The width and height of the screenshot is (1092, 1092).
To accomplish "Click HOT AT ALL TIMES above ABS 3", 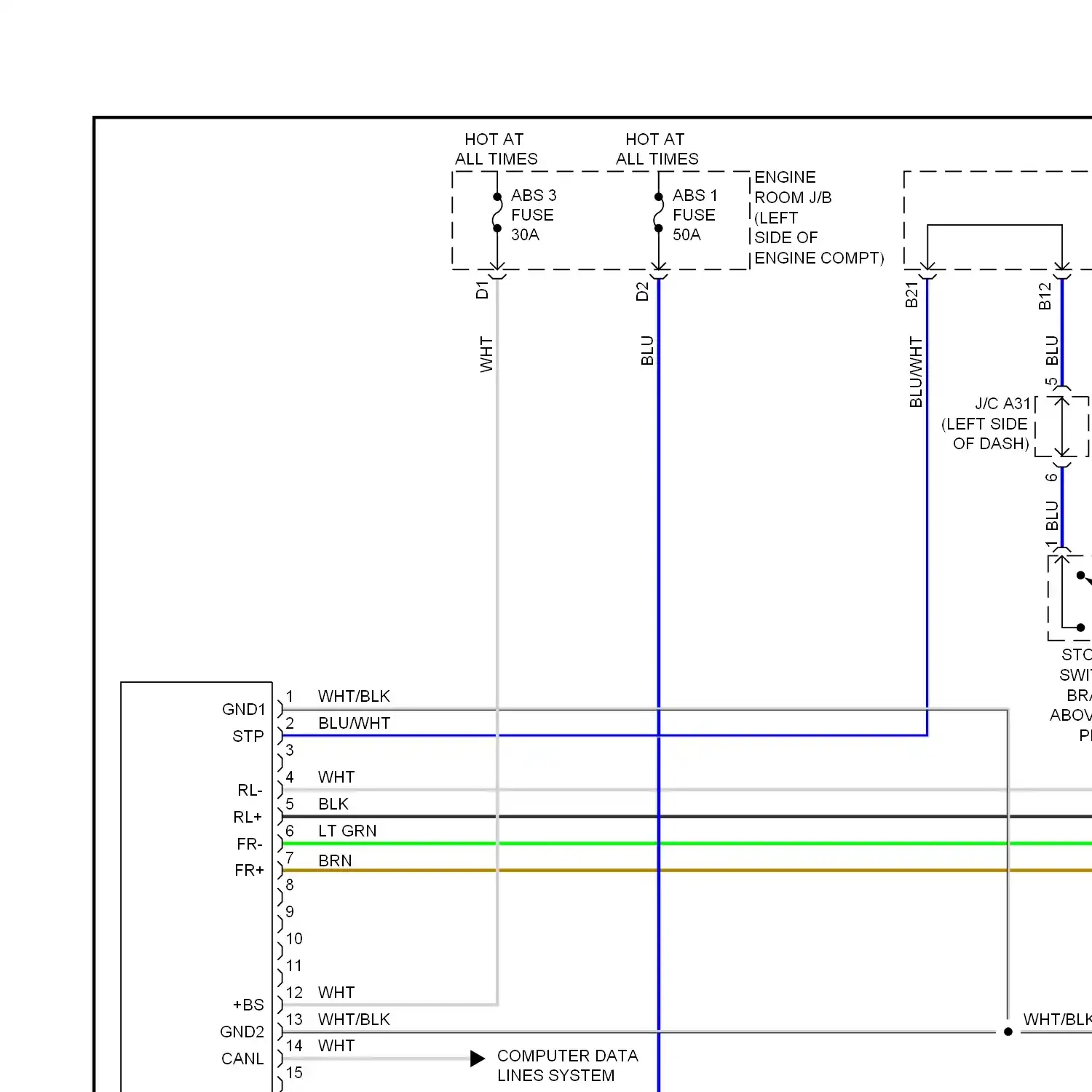I will [x=496, y=149].
